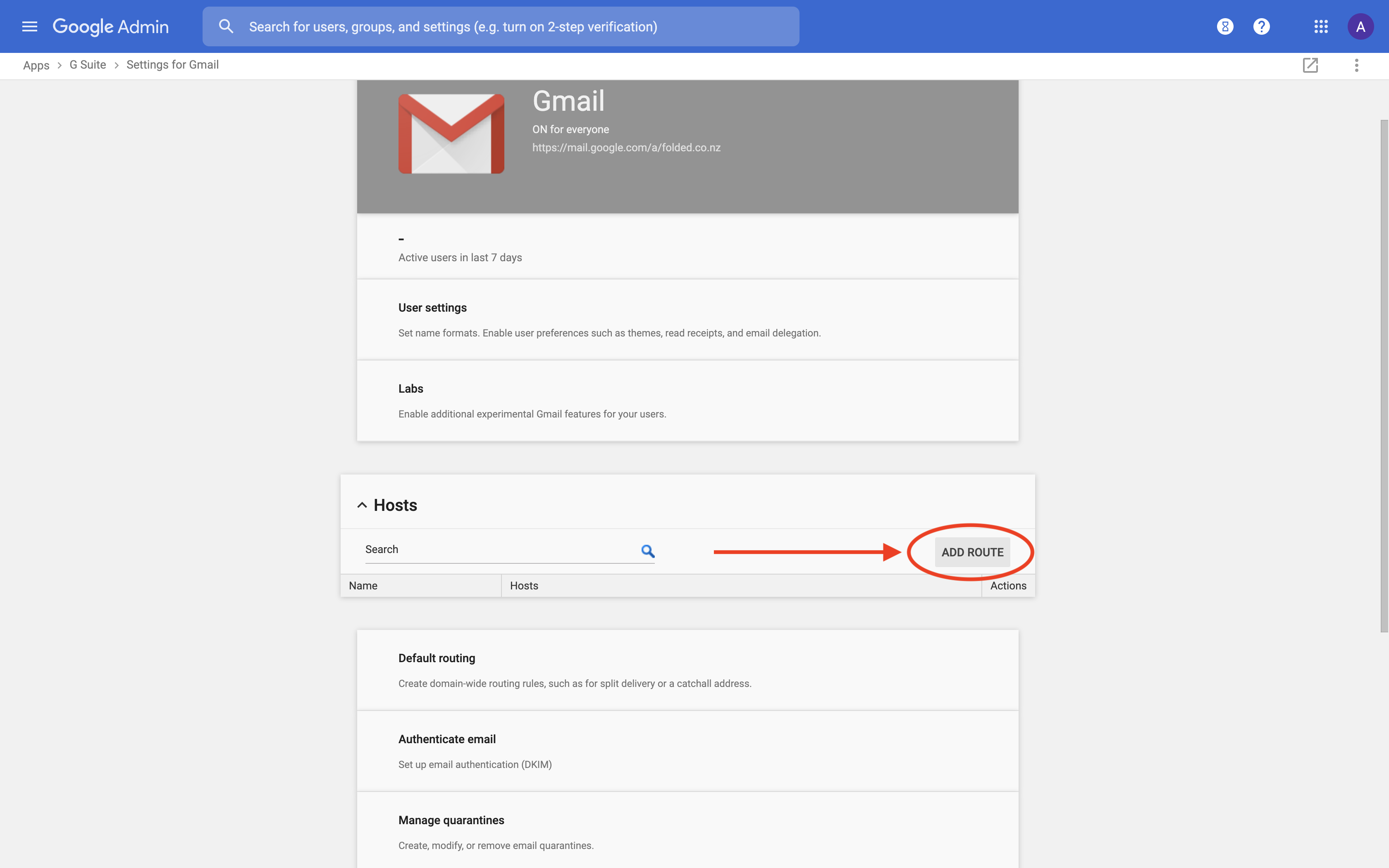Open Default routing settings
The height and width of the screenshot is (868, 1389).
click(x=436, y=658)
